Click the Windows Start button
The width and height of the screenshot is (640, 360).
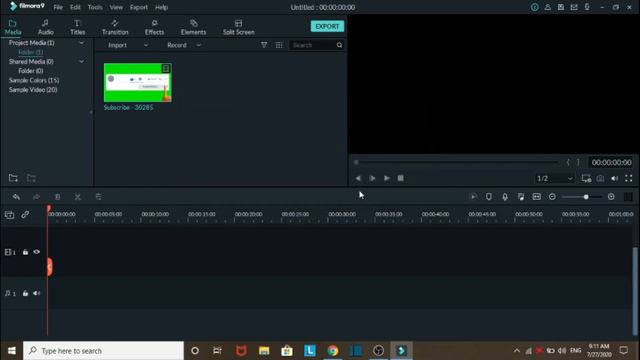[11, 351]
